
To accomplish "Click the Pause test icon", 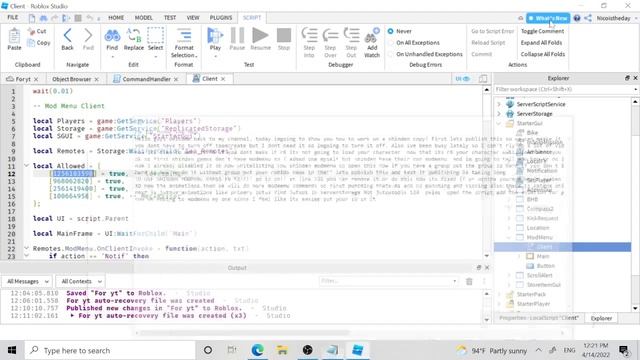I will pos(237,36).
